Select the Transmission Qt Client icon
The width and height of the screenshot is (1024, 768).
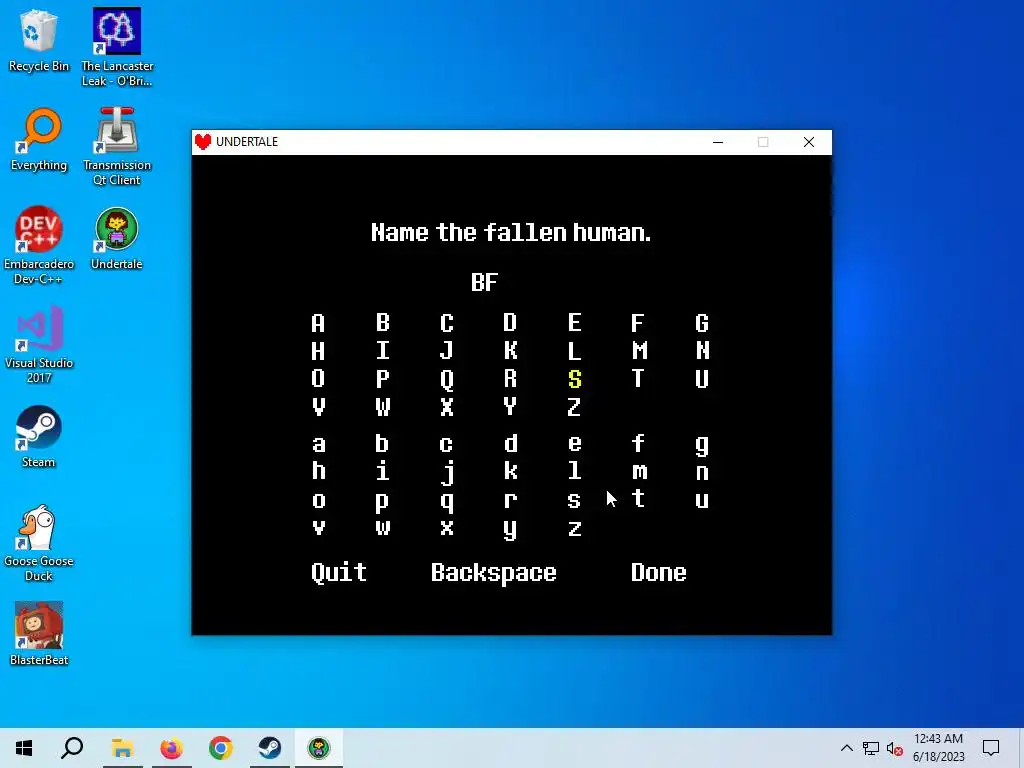[117, 147]
